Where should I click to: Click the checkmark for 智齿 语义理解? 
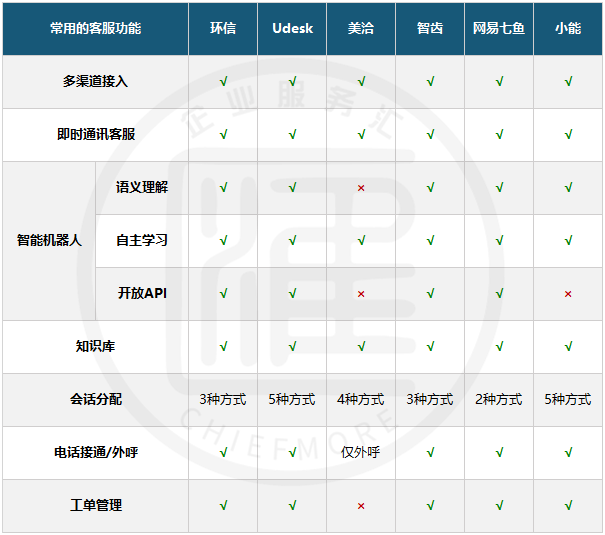pyautogui.click(x=431, y=187)
